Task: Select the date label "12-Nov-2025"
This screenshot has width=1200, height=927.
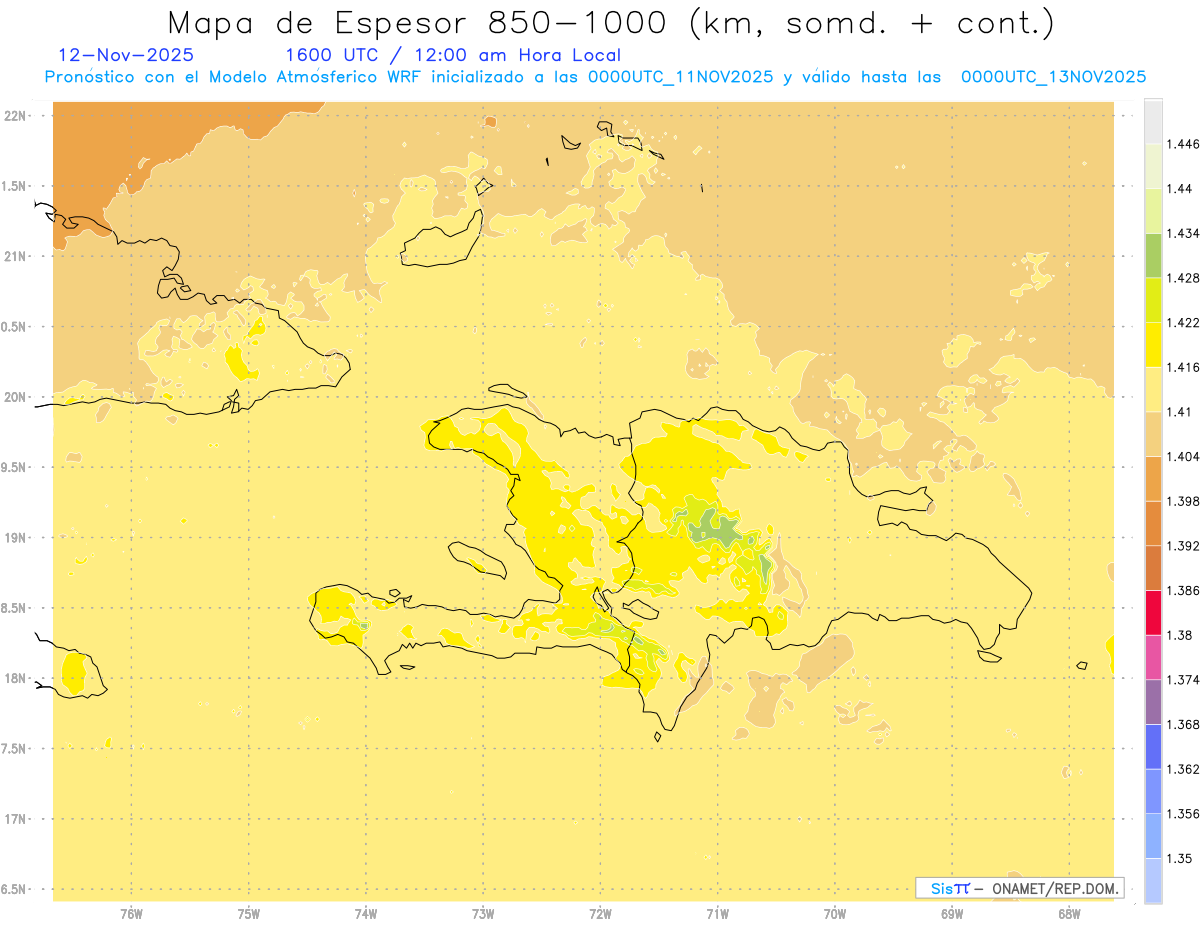Action: [127, 56]
